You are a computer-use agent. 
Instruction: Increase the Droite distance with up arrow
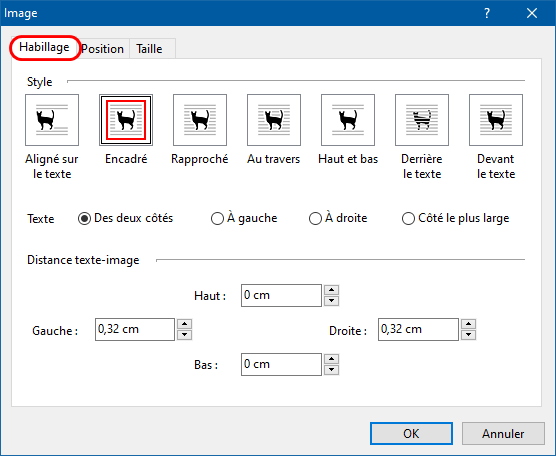(468, 324)
